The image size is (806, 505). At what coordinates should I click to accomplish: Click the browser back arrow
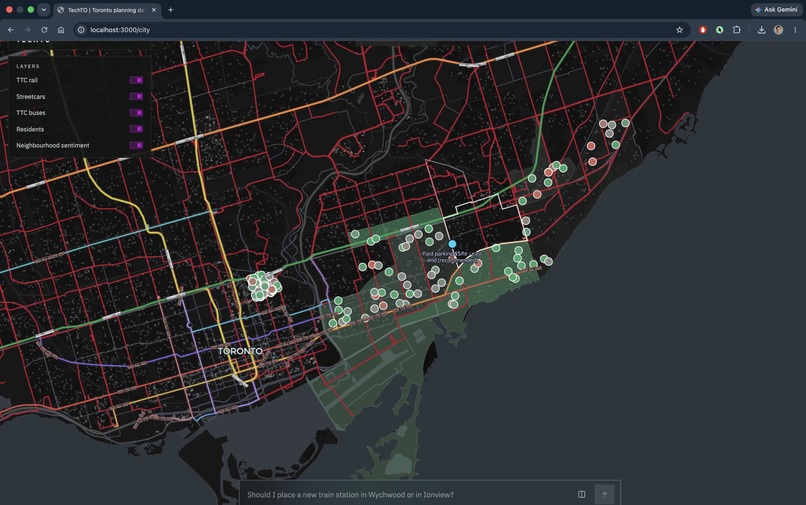pos(11,30)
